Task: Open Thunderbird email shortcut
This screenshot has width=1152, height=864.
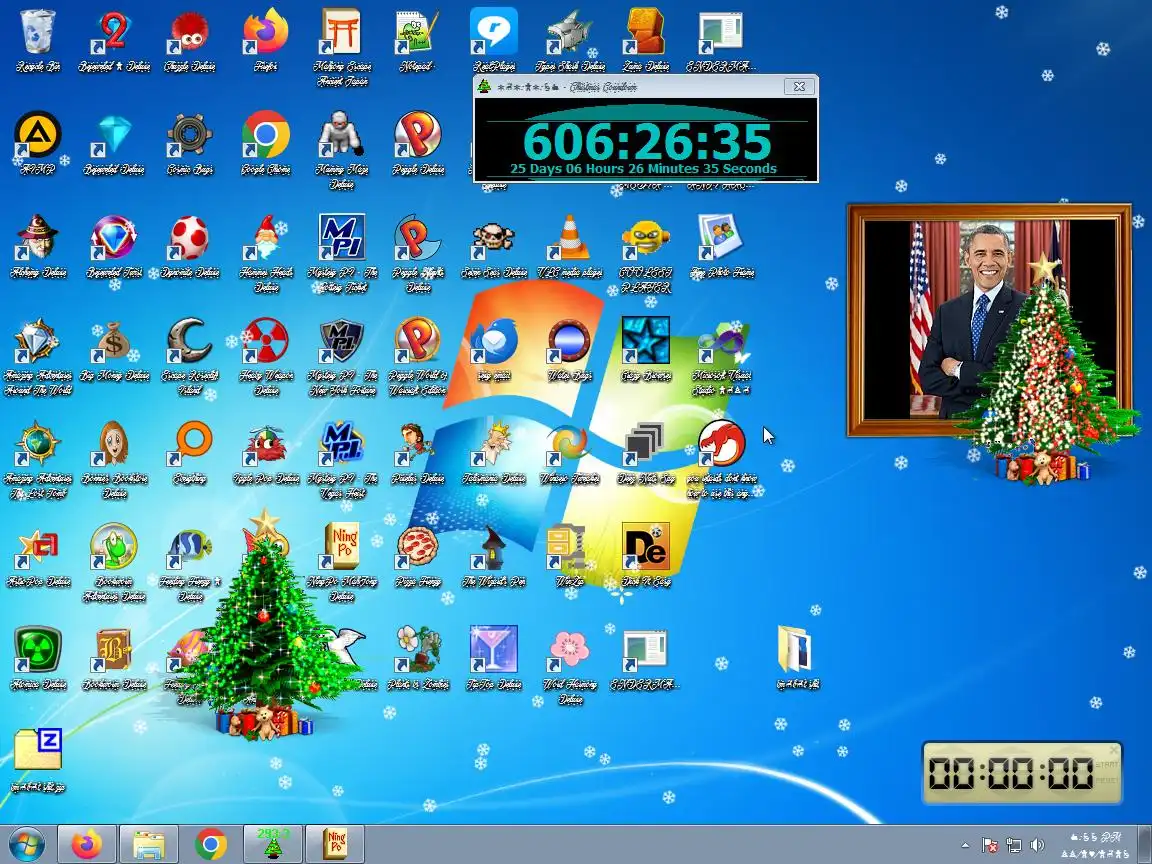Action: (494, 349)
